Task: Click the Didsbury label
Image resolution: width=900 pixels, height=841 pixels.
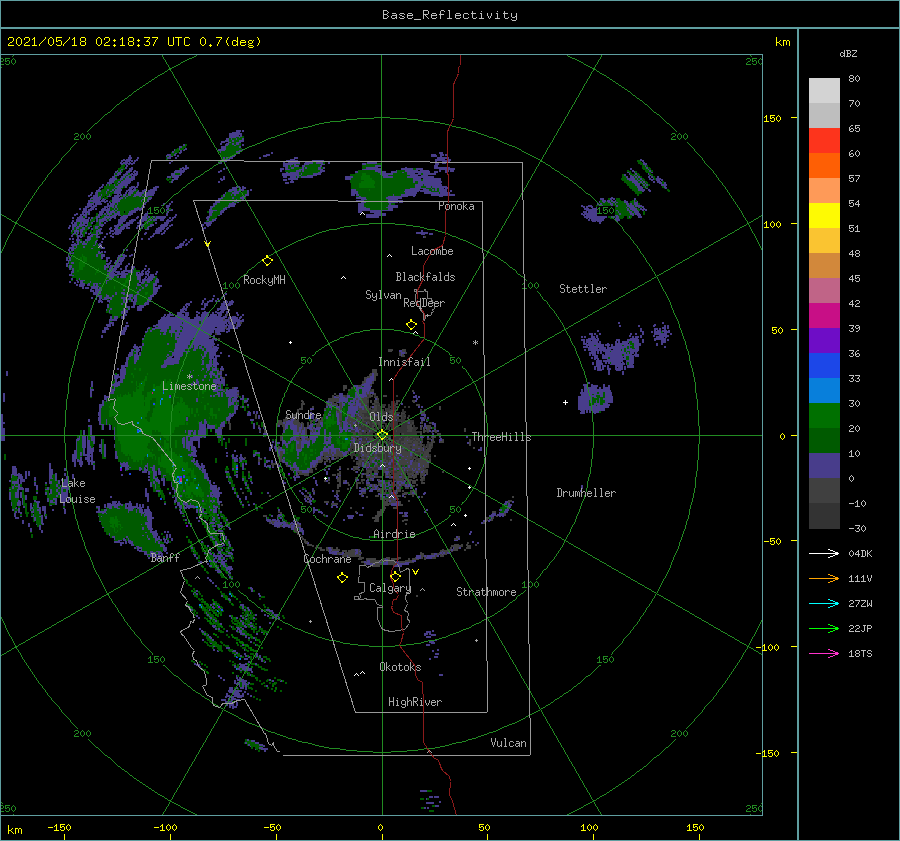Action: pos(378,448)
